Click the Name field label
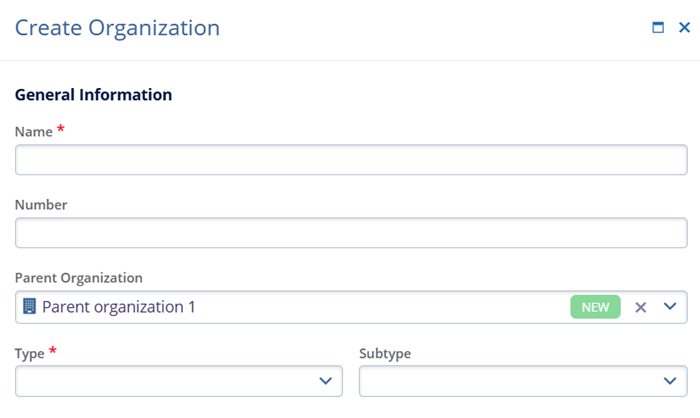This screenshot has height=418, width=700. pyautogui.click(x=33, y=131)
